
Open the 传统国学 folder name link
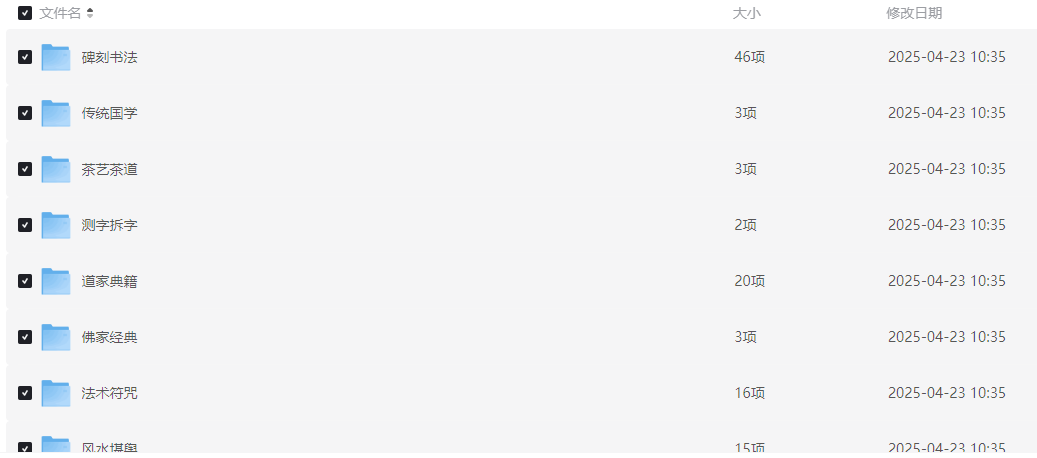[x=110, y=114]
